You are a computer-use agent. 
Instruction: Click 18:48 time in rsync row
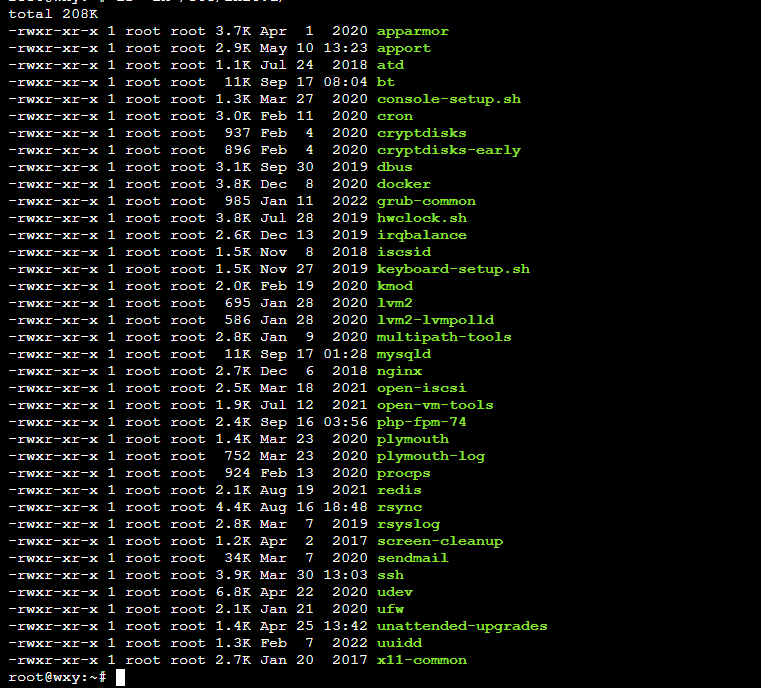(346, 507)
